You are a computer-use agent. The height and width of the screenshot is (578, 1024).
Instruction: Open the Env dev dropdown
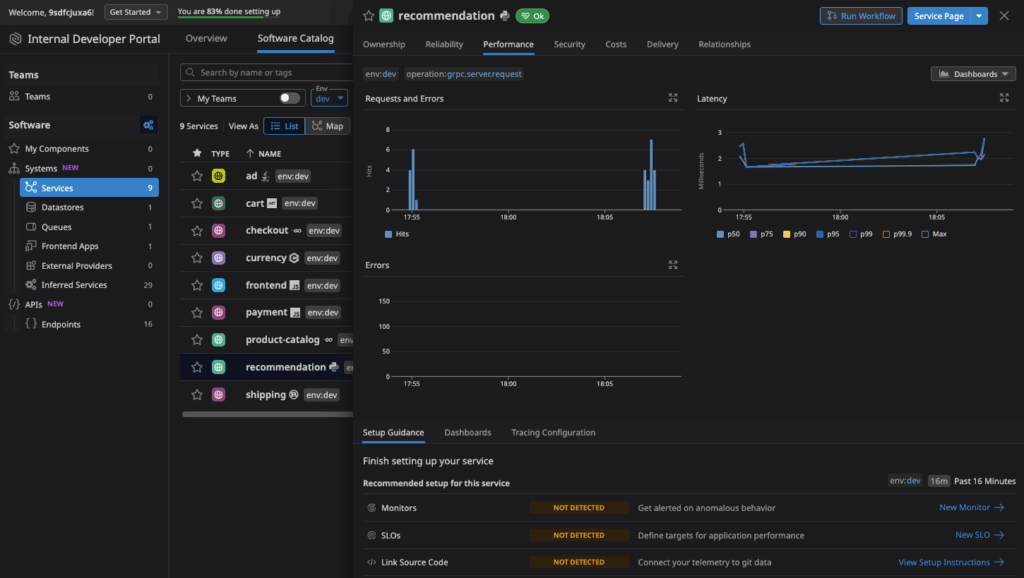(x=329, y=98)
